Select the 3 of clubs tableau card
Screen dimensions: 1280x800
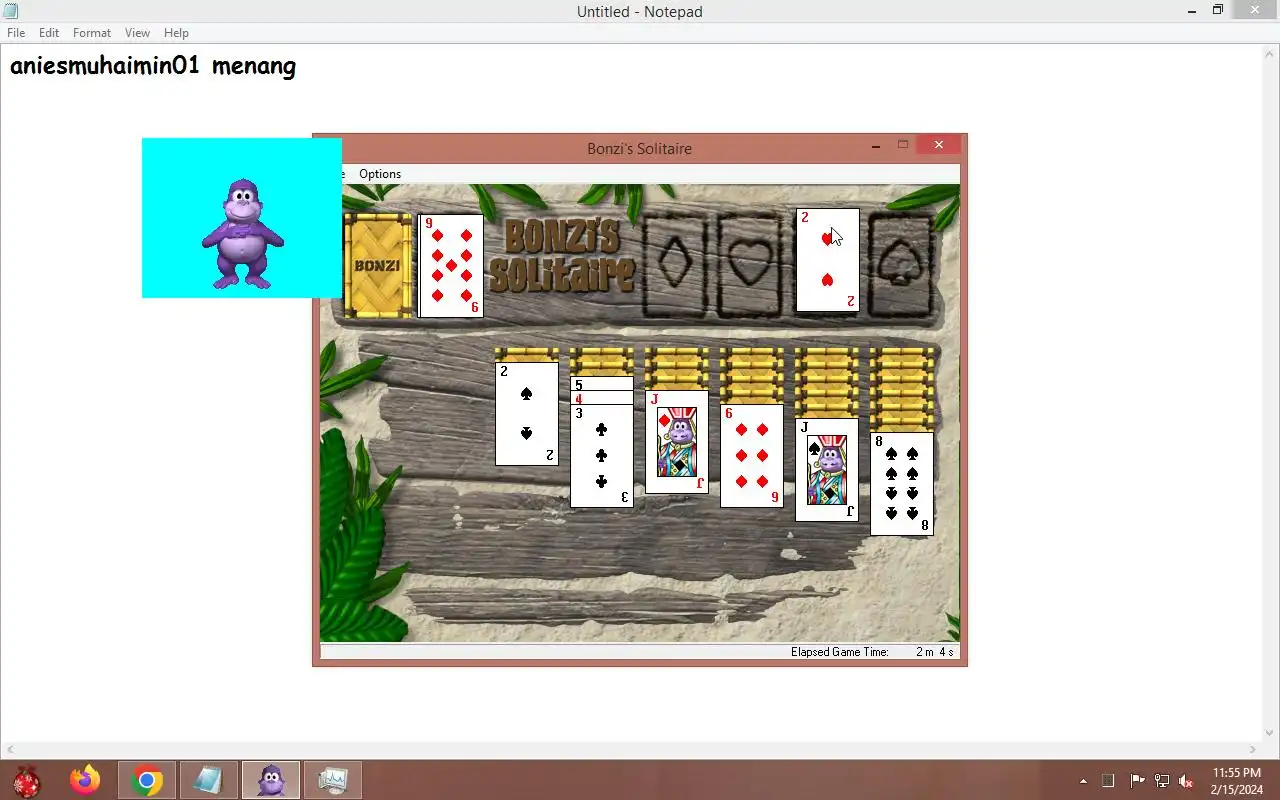click(x=601, y=456)
